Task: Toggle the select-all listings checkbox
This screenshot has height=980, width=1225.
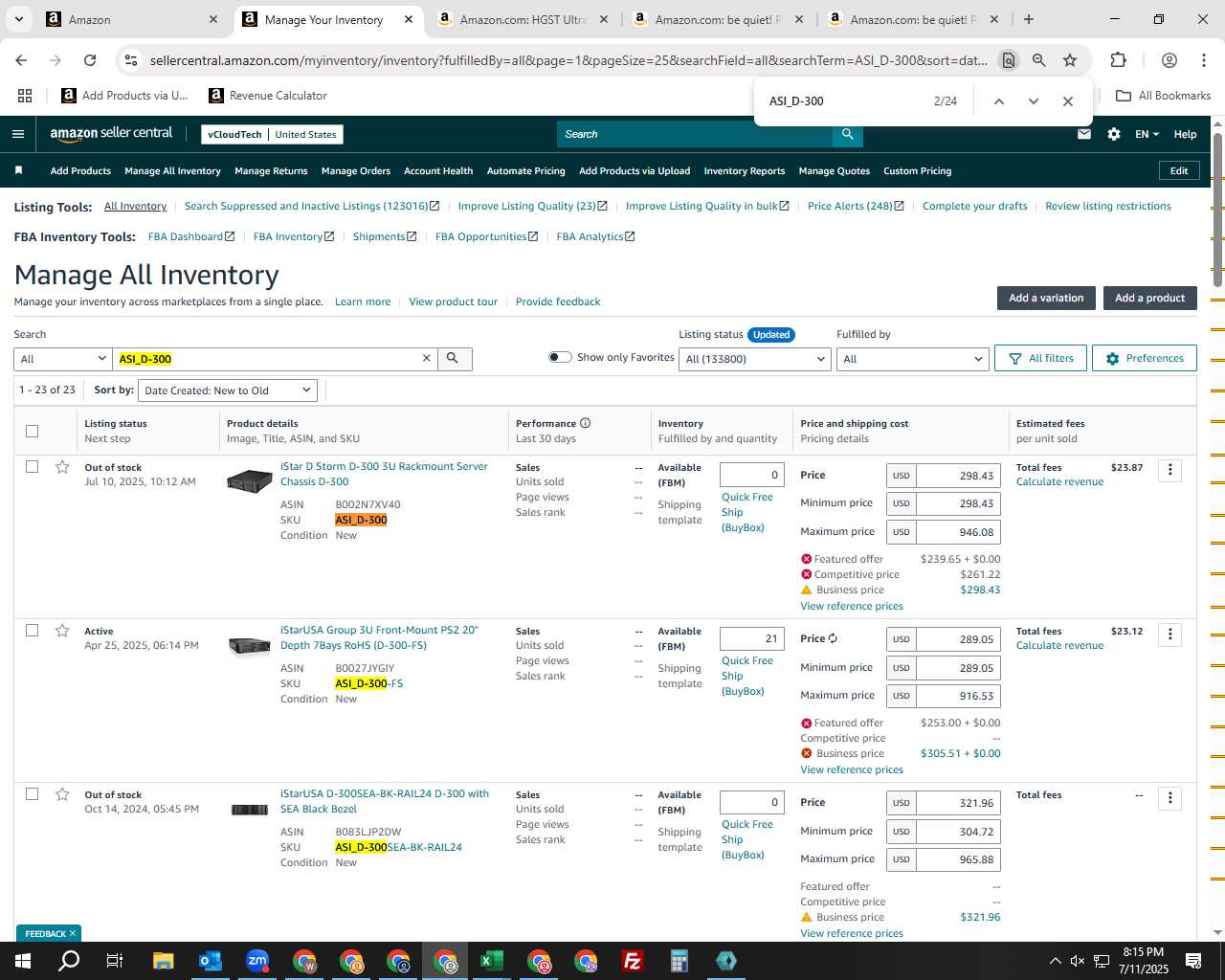Action: [32, 431]
